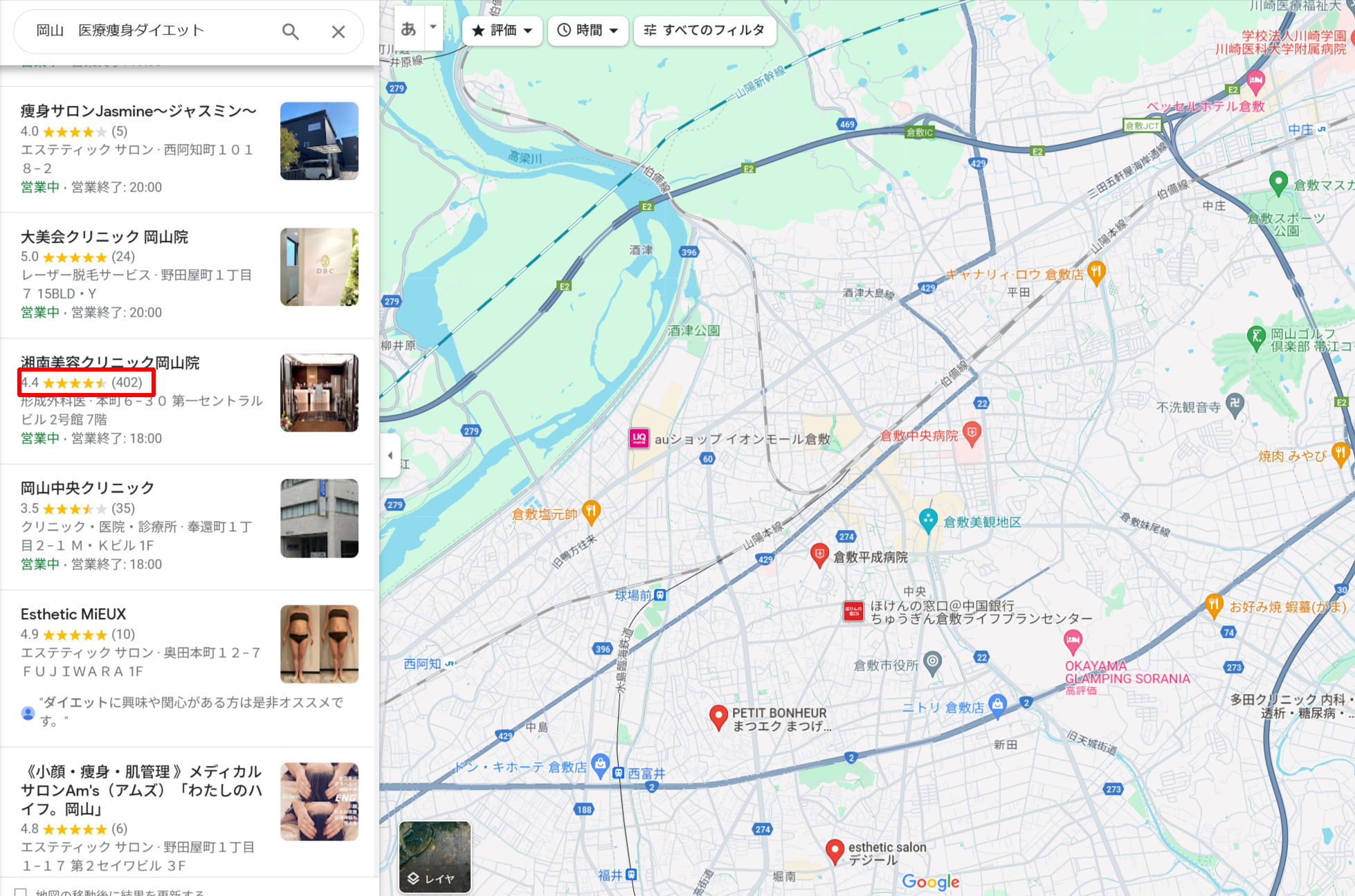The image size is (1355, 896).
Task: Click the ほけんの窓口@中国銀行 marker
Action: tap(853, 611)
